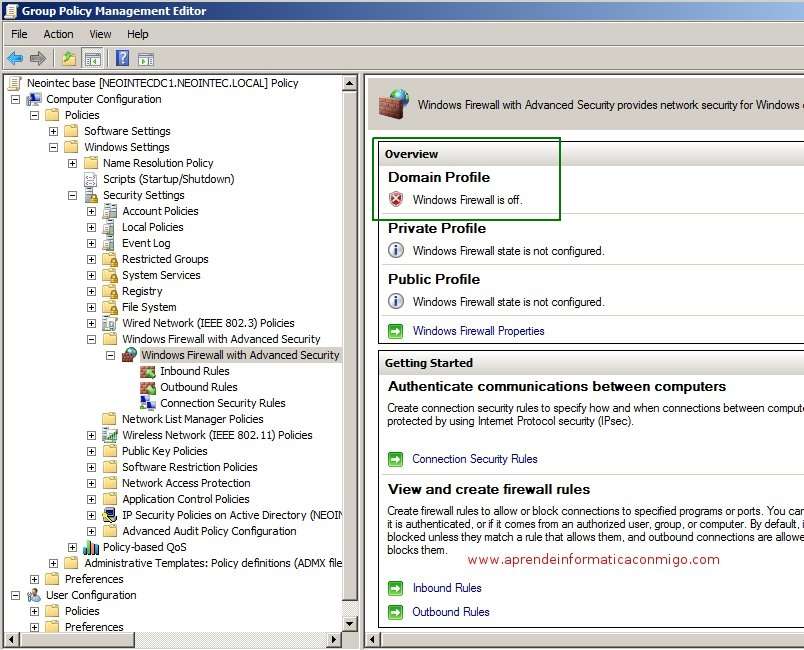Open the Inbound Rules link
The width and height of the screenshot is (804, 650).
[x=447, y=588]
